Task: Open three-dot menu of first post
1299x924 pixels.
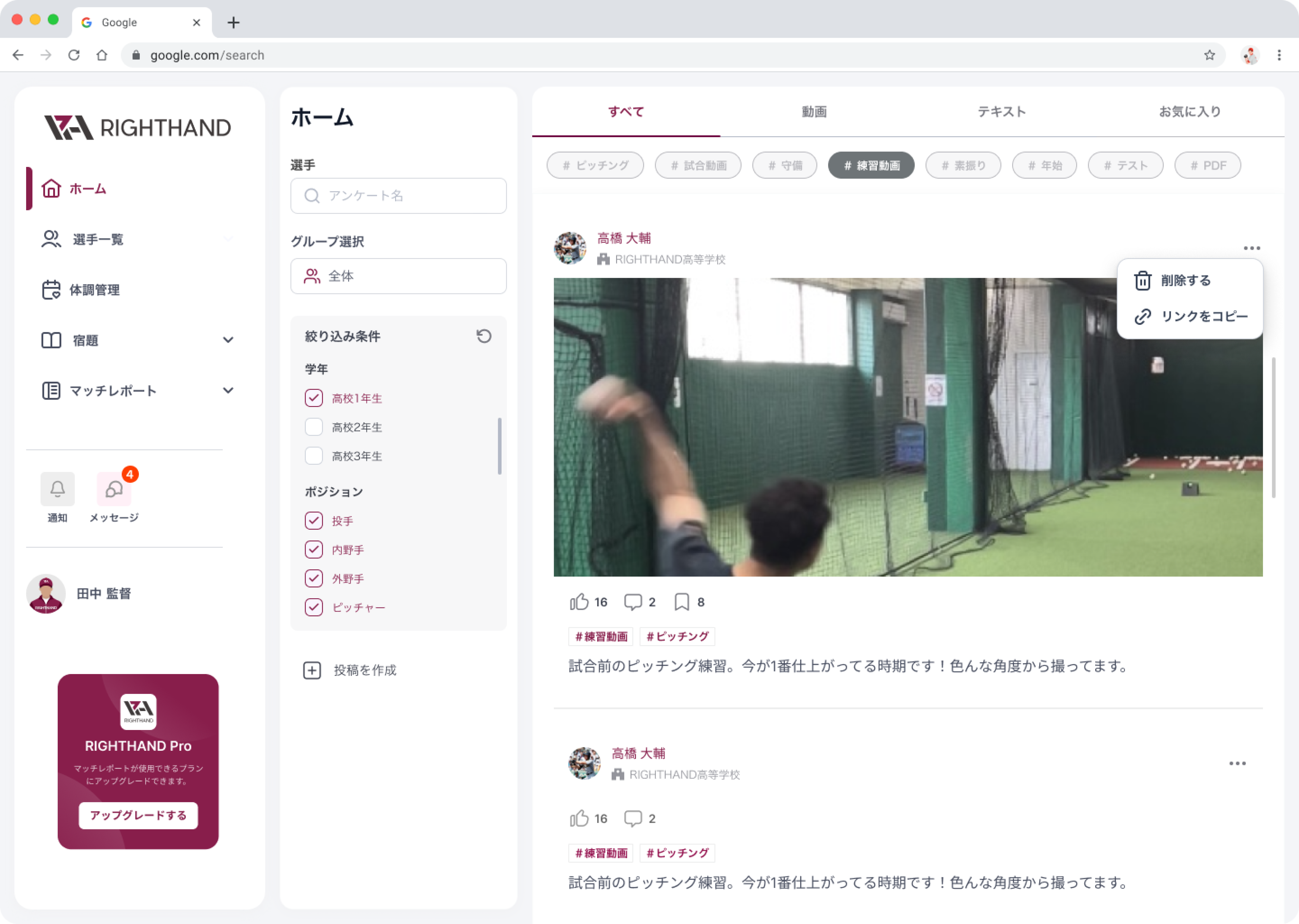Action: pos(1252,248)
